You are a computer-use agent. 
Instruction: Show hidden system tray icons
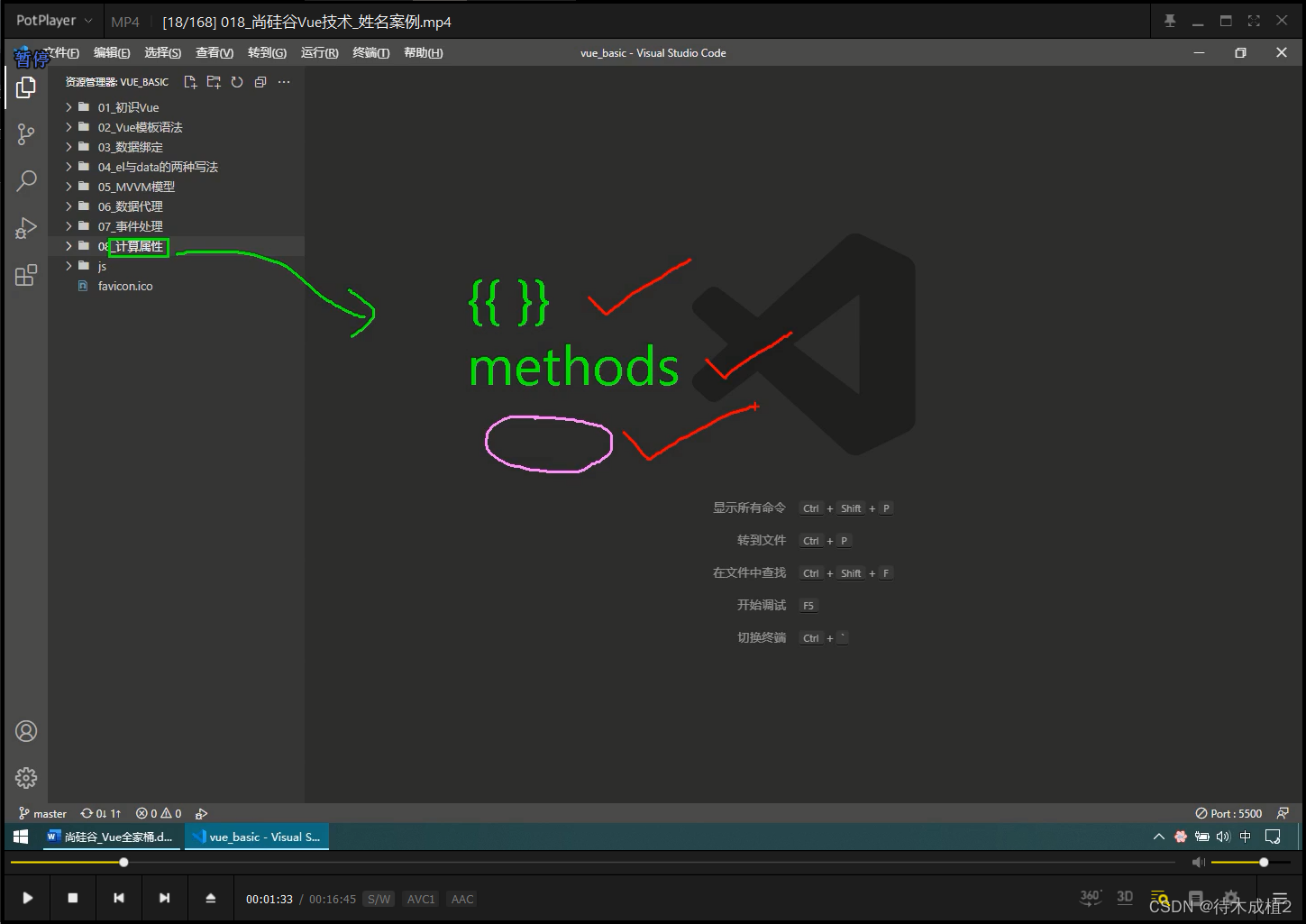click(1159, 837)
